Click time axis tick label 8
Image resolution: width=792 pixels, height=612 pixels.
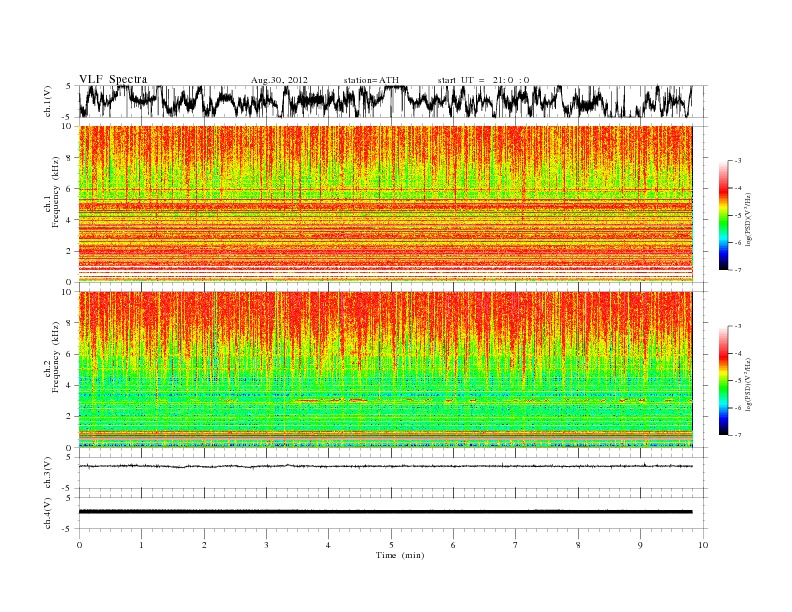[x=578, y=545]
